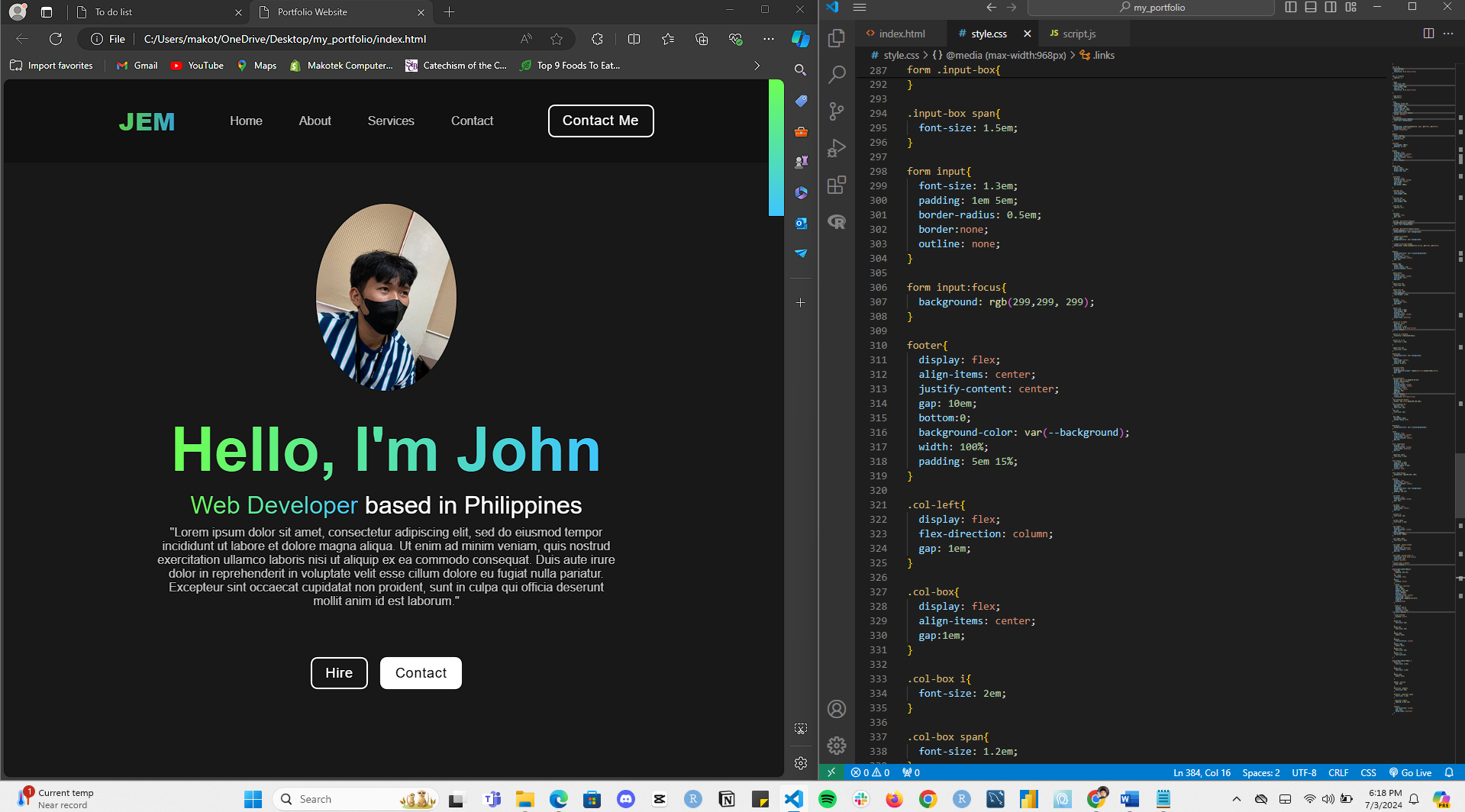Open Edge Collections
Image resolution: width=1465 pixels, height=812 pixels.
click(x=702, y=39)
